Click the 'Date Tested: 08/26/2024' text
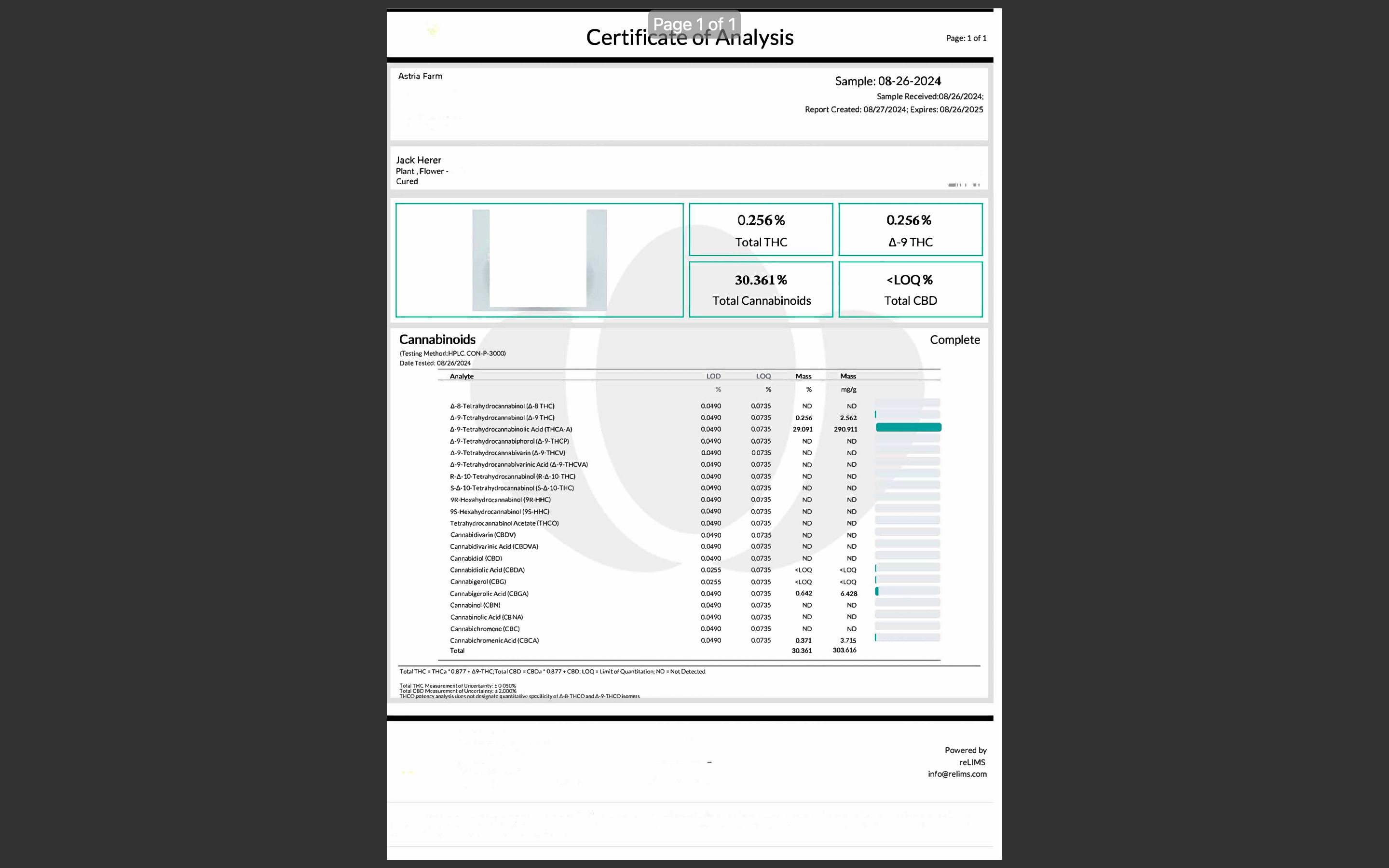The width and height of the screenshot is (1389, 868). click(435, 364)
